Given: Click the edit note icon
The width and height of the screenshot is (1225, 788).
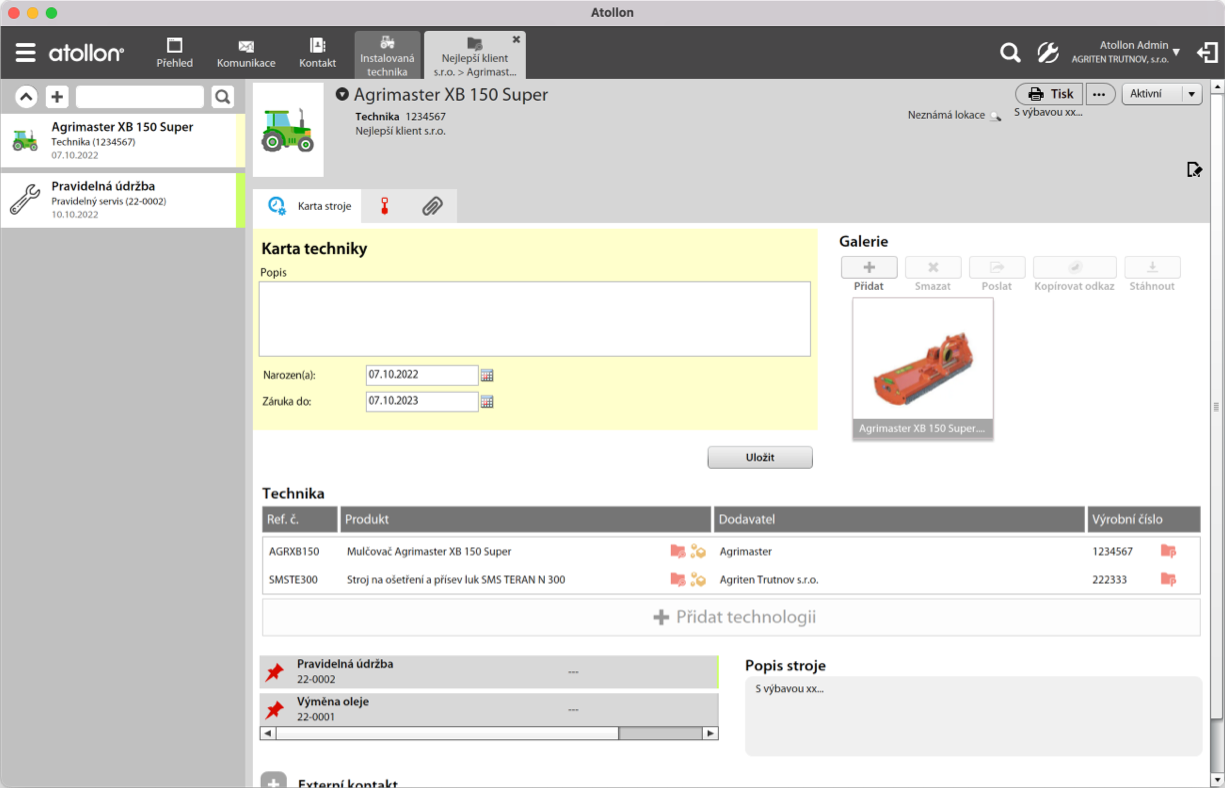Looking at the screenshot, I should click(x=1194, y=169).
